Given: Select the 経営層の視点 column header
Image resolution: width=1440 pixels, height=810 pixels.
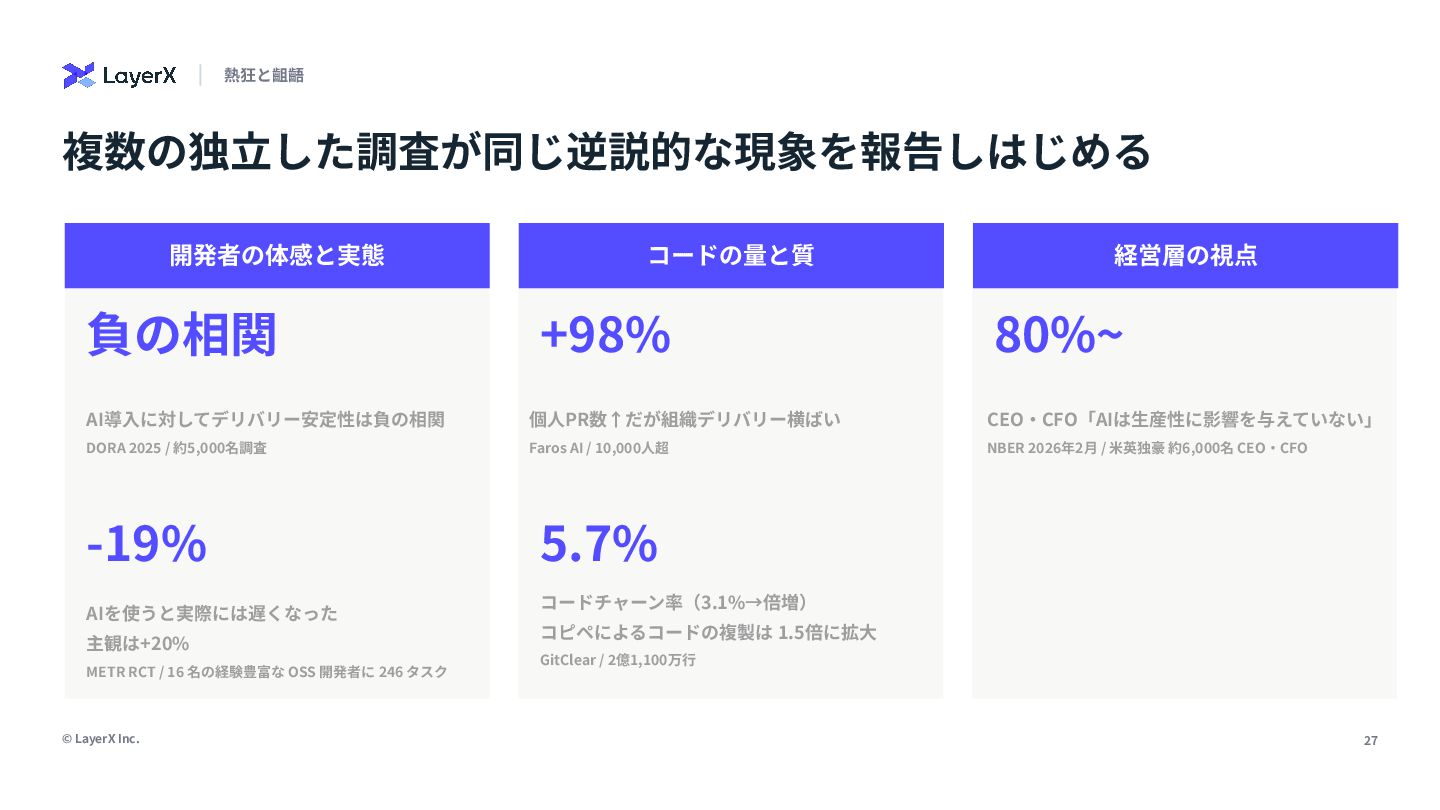Looking at the screenshot, I should point(1185,255).
